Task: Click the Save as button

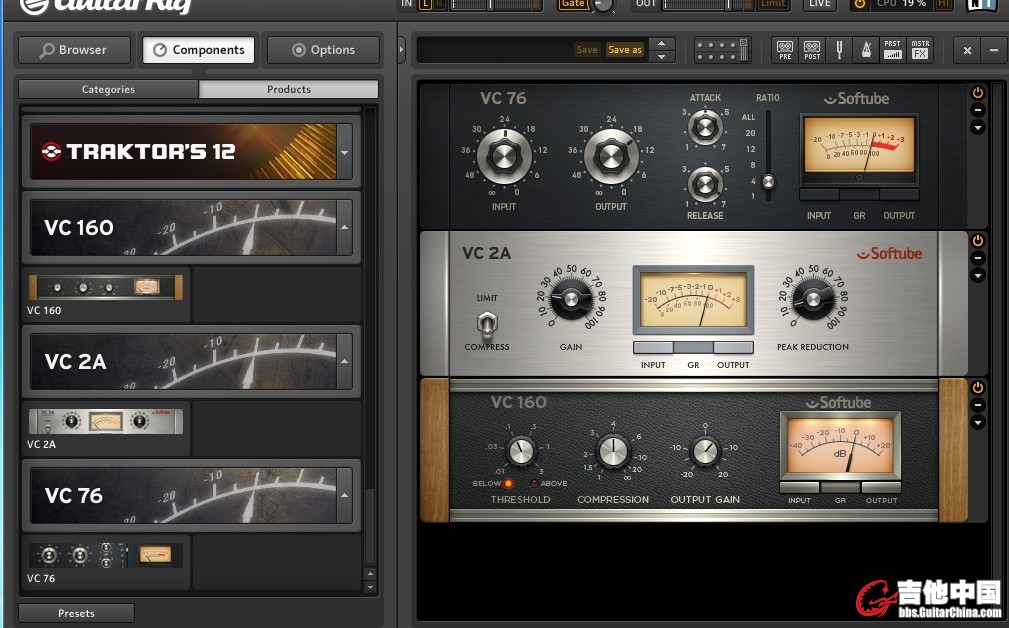Action: (x=625, y=50)
